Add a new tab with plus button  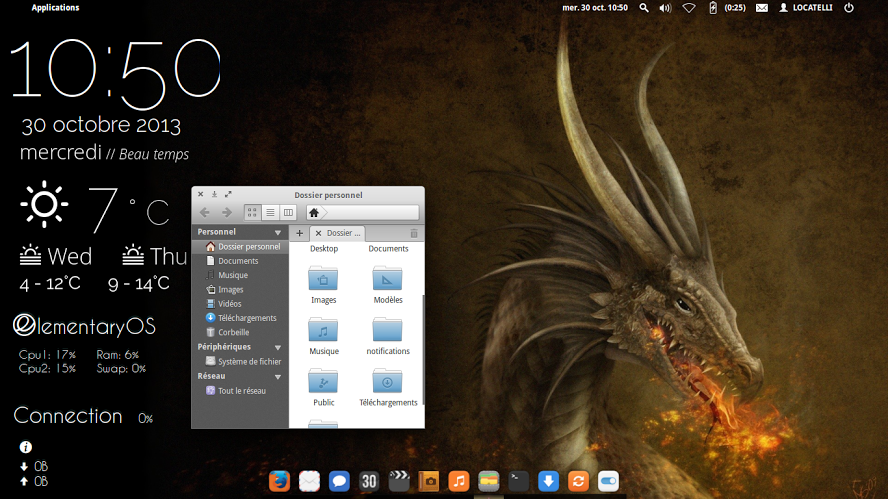click(x=300, y=233)
